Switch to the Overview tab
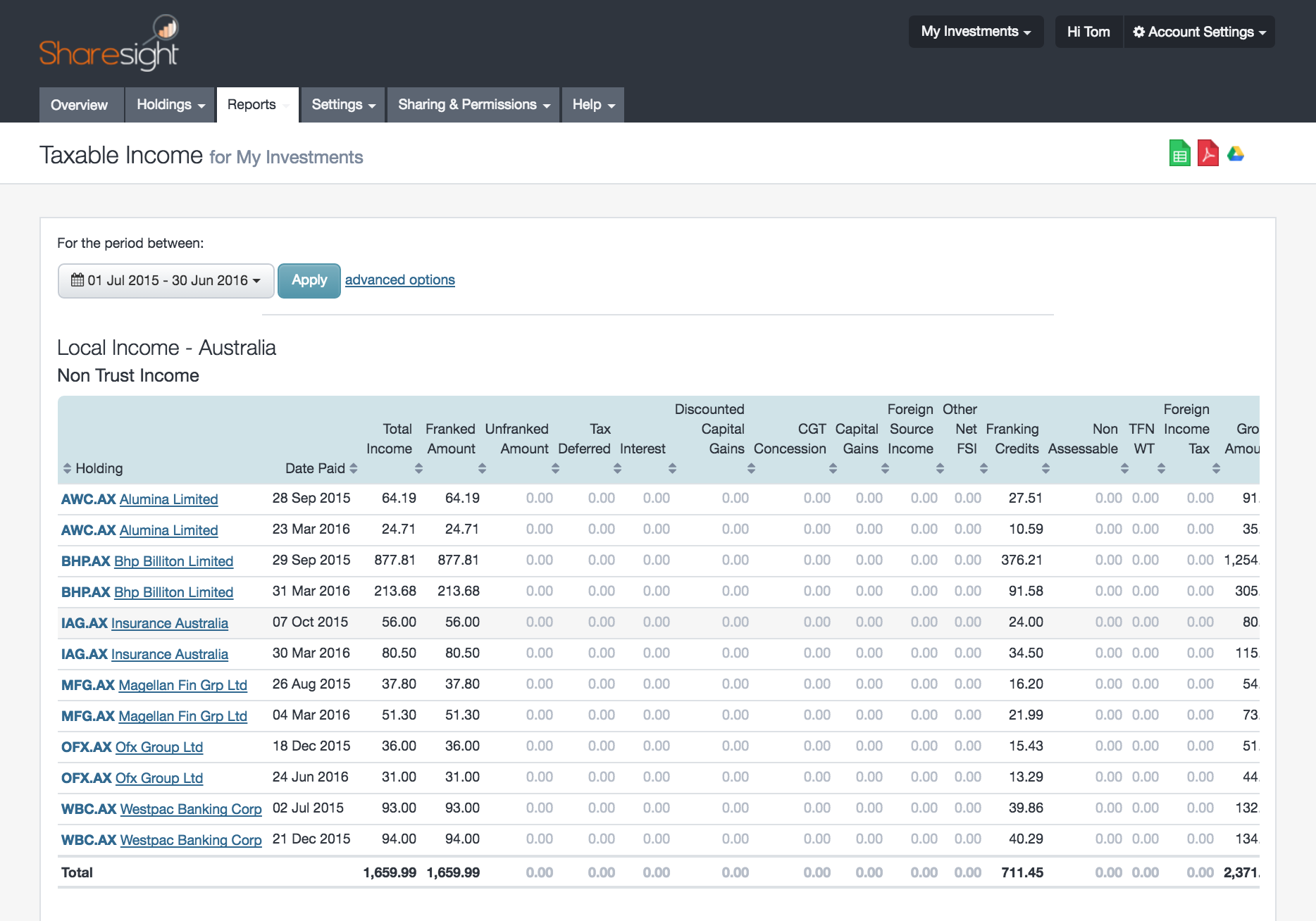The width and height of the screenshot is (1316, 921). [80, 104]
